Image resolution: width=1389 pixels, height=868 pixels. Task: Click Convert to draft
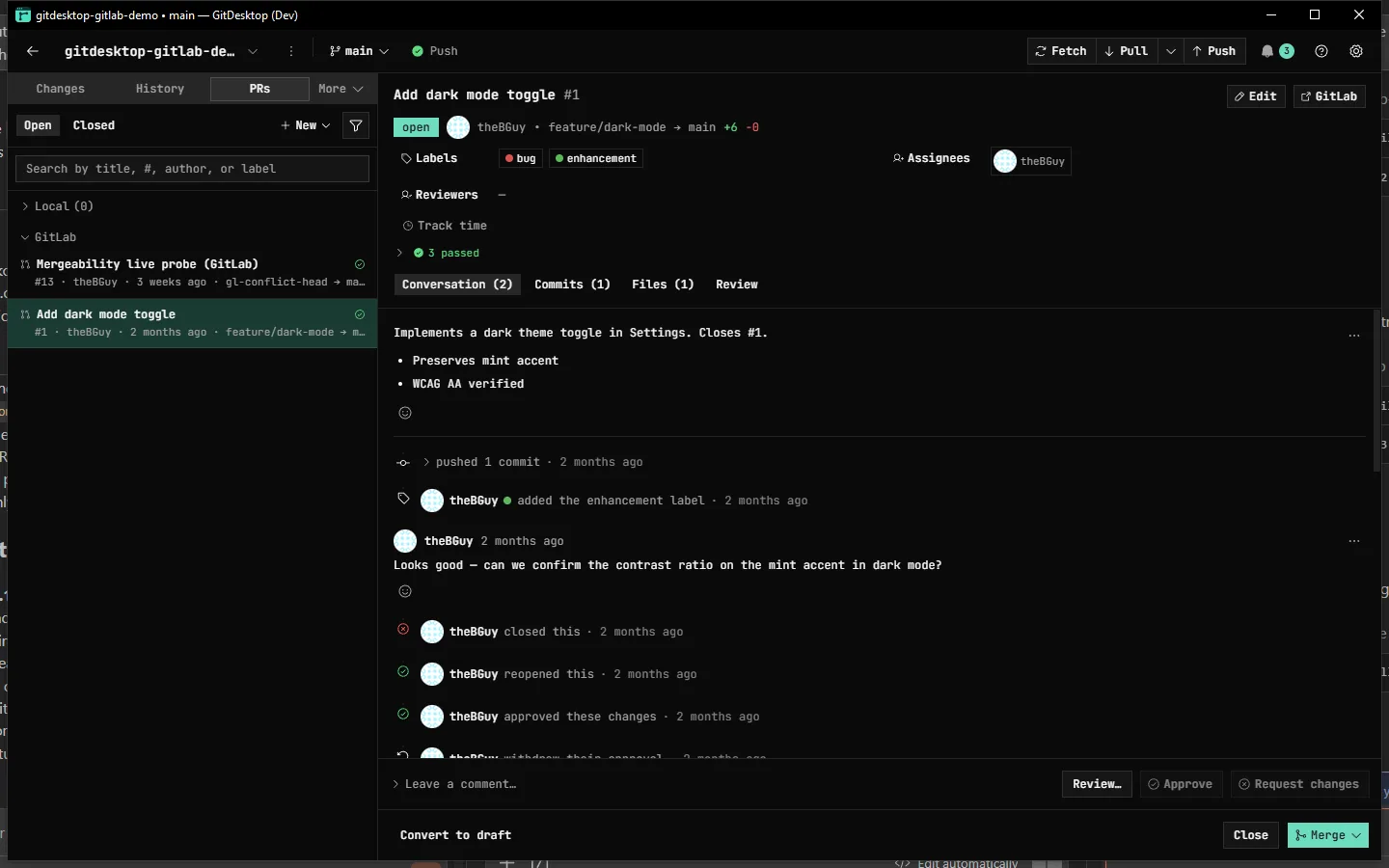click(455, 835)
